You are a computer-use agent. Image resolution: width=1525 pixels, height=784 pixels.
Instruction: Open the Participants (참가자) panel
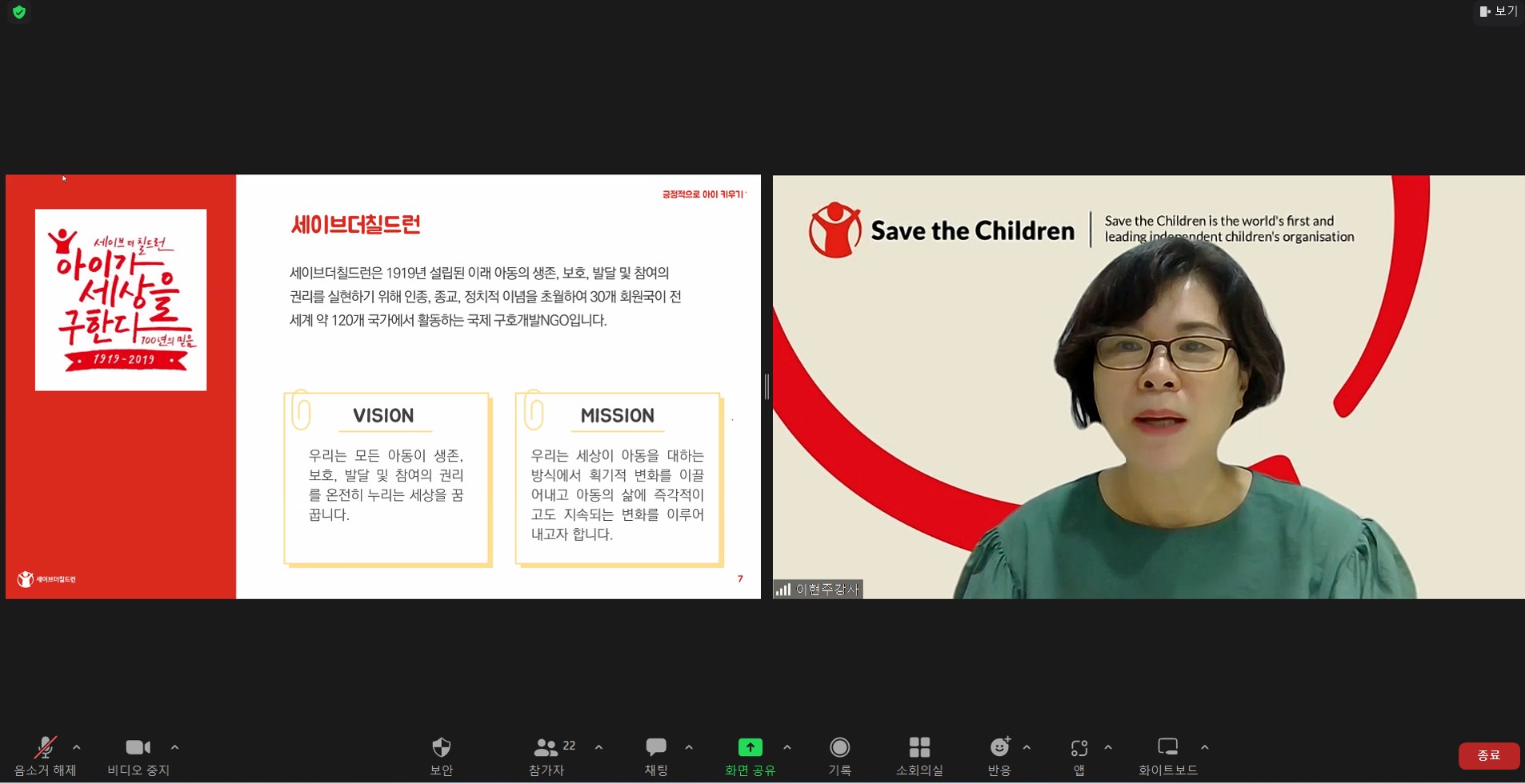[546, 756]
